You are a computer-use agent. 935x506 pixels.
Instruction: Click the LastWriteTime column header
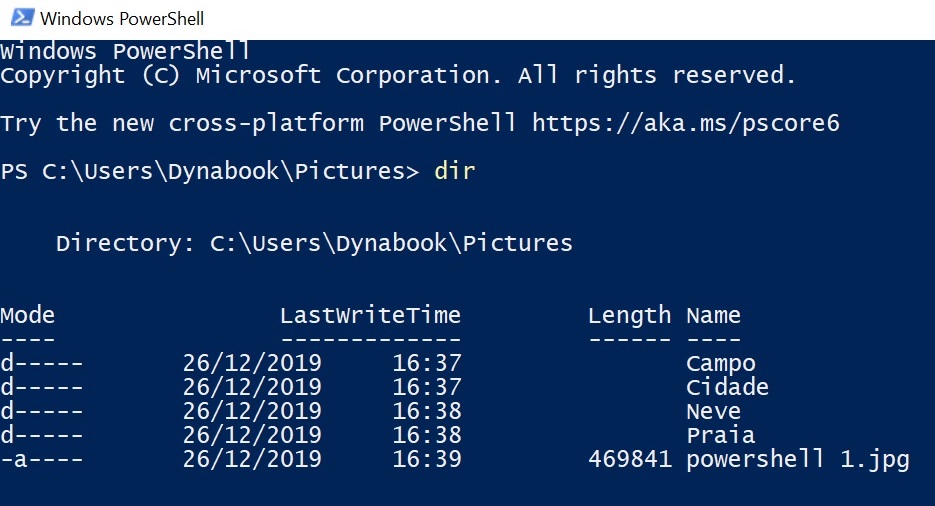point(370,315)
